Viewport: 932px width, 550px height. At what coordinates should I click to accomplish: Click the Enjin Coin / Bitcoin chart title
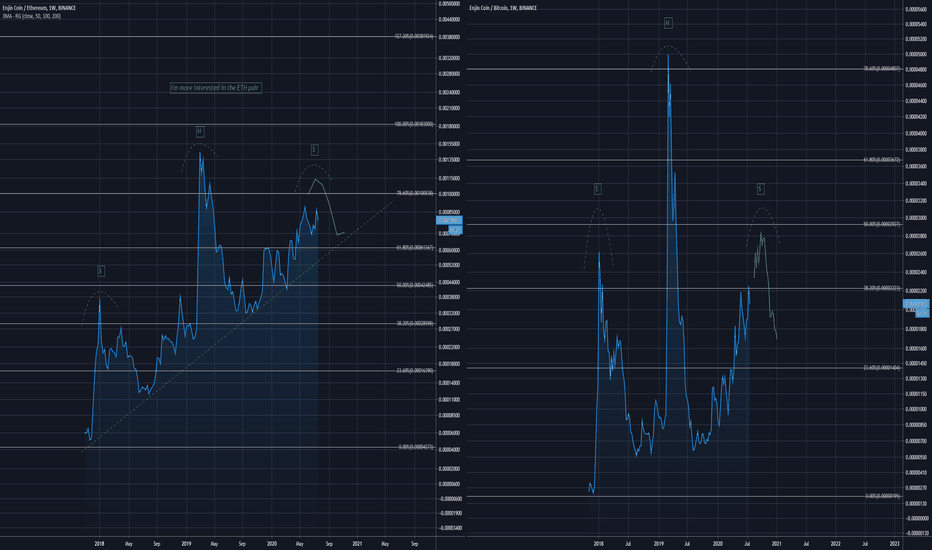click(503, 8)
